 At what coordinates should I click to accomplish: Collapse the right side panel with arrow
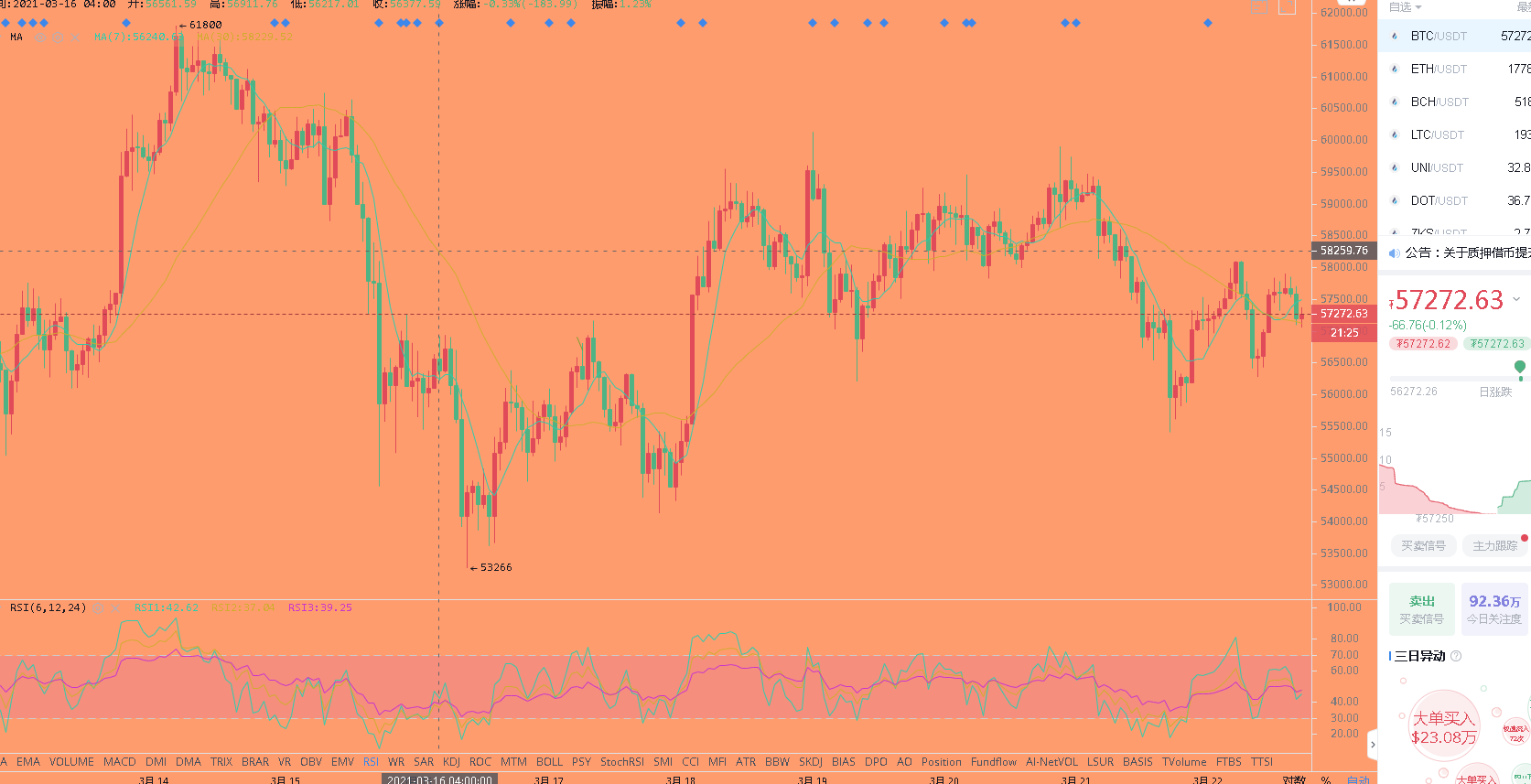(1372, 745)
